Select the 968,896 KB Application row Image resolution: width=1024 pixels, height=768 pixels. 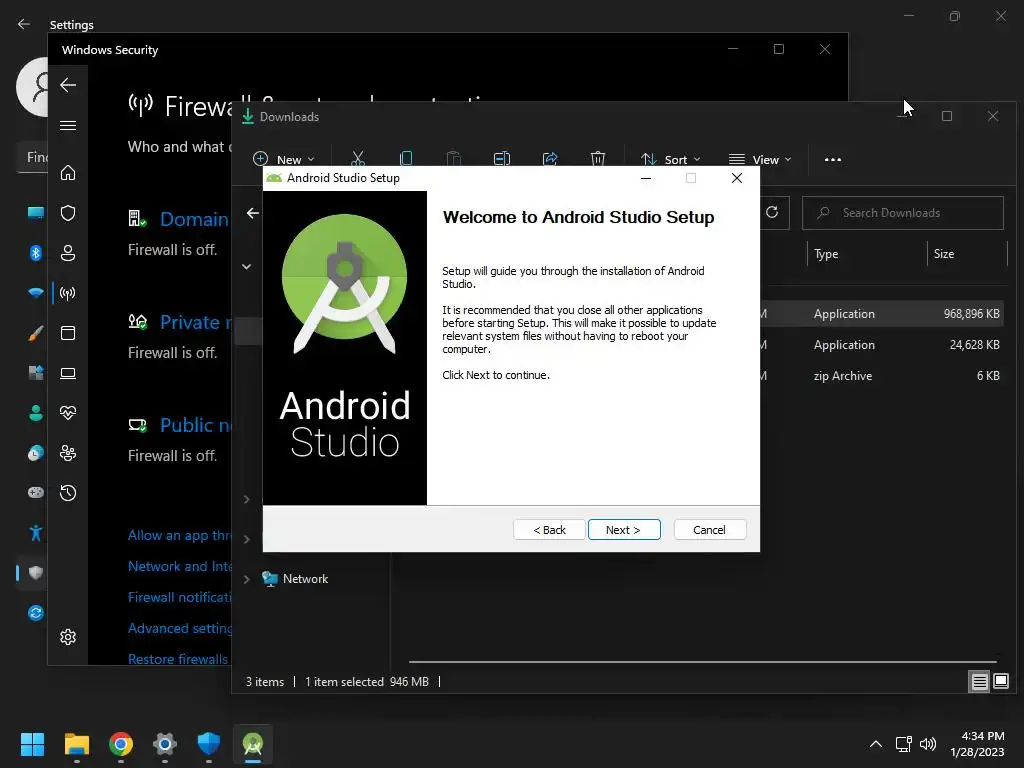coord(880,313)
